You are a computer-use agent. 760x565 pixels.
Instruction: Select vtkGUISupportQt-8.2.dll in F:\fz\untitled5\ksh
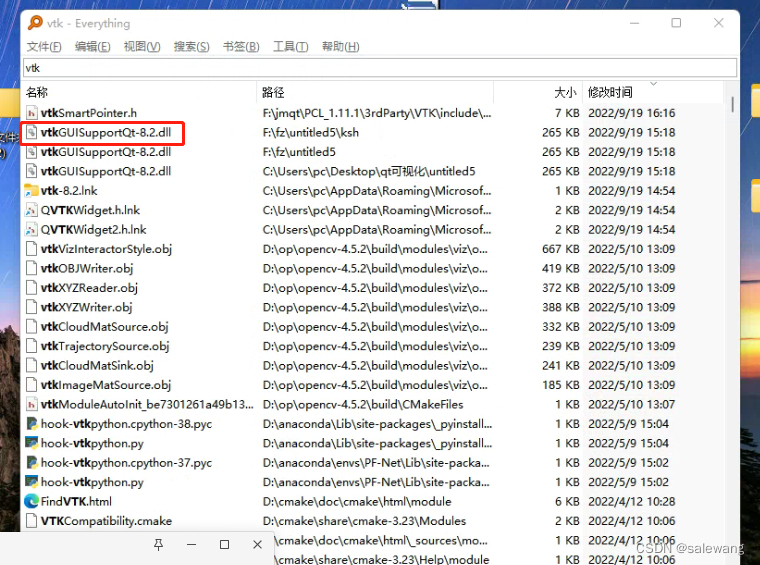[x=106, y=132]
